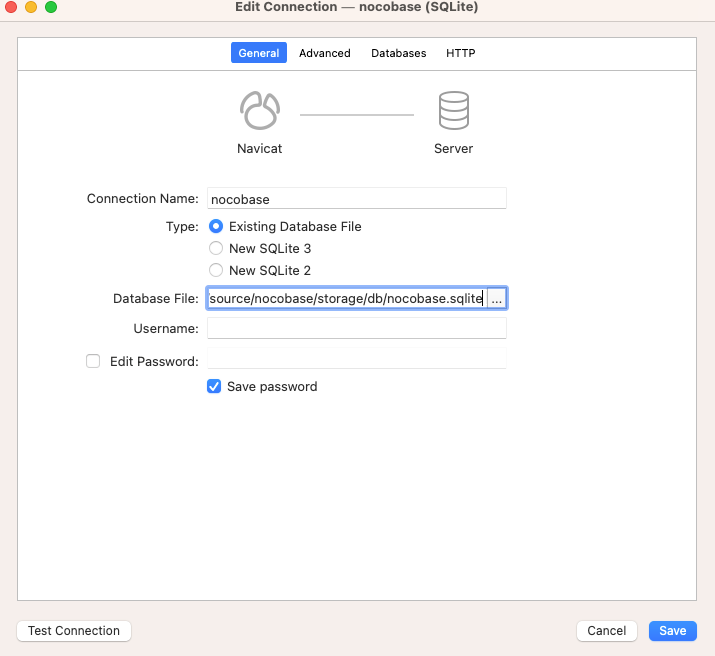Switch to the Advanced tab
Screen dimensions: 715x656
324,53
